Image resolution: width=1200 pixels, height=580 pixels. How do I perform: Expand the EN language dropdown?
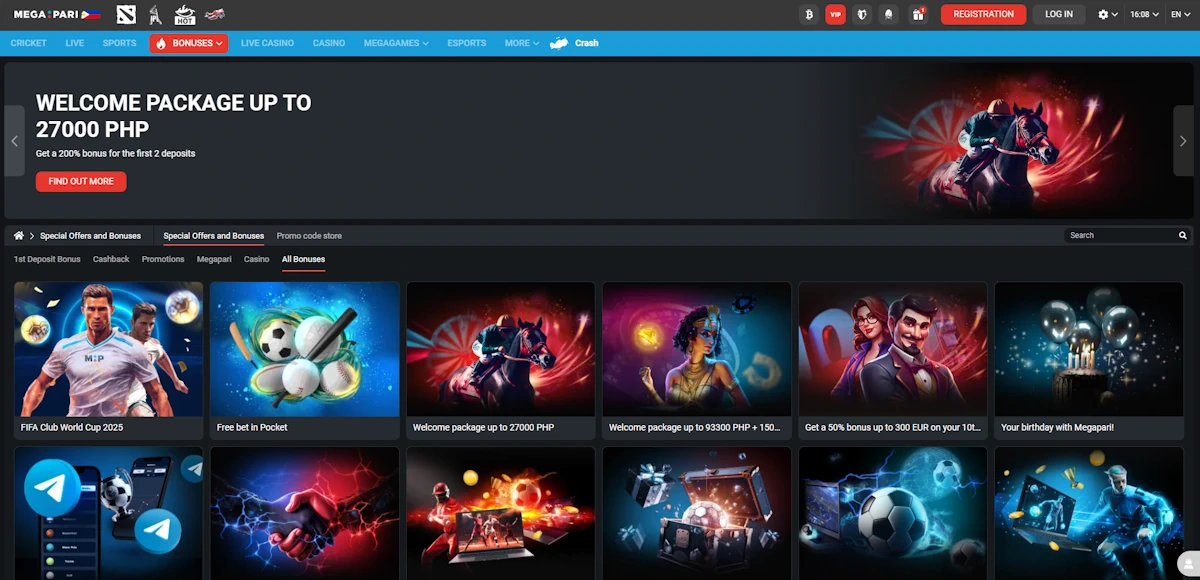pyautogui.click(x=1179, y=14)
